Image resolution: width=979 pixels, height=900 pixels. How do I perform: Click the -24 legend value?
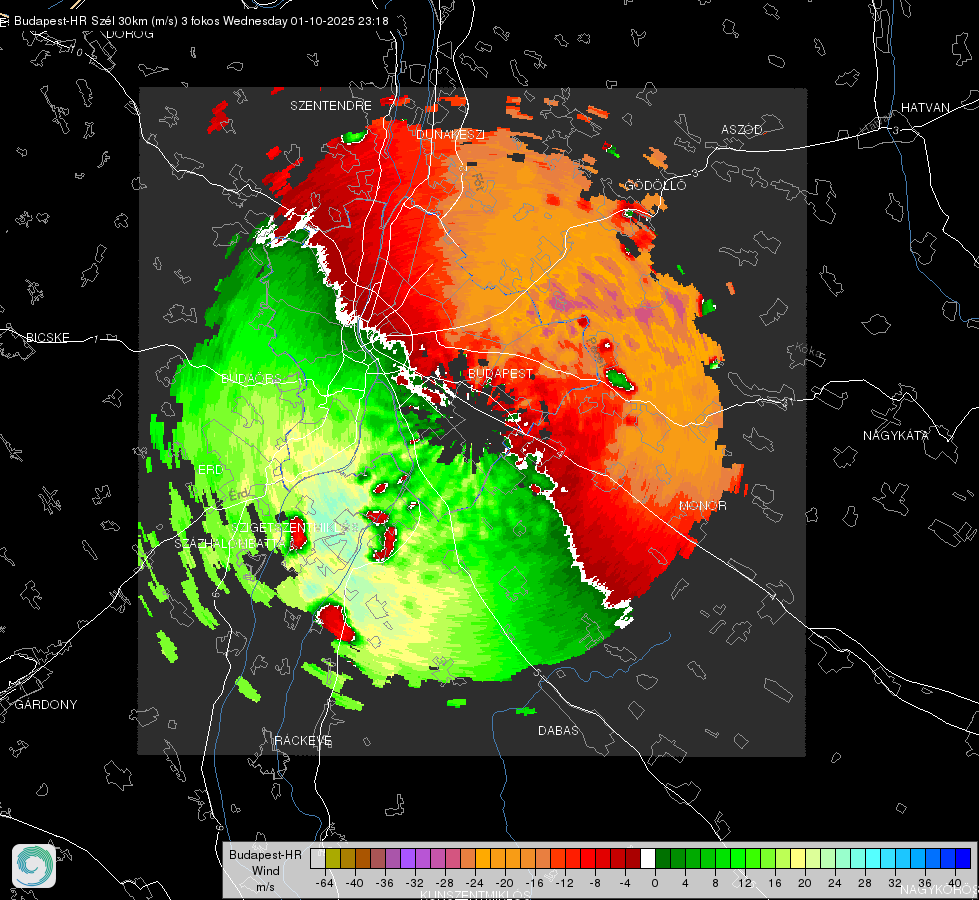click(x=475, y=883)
